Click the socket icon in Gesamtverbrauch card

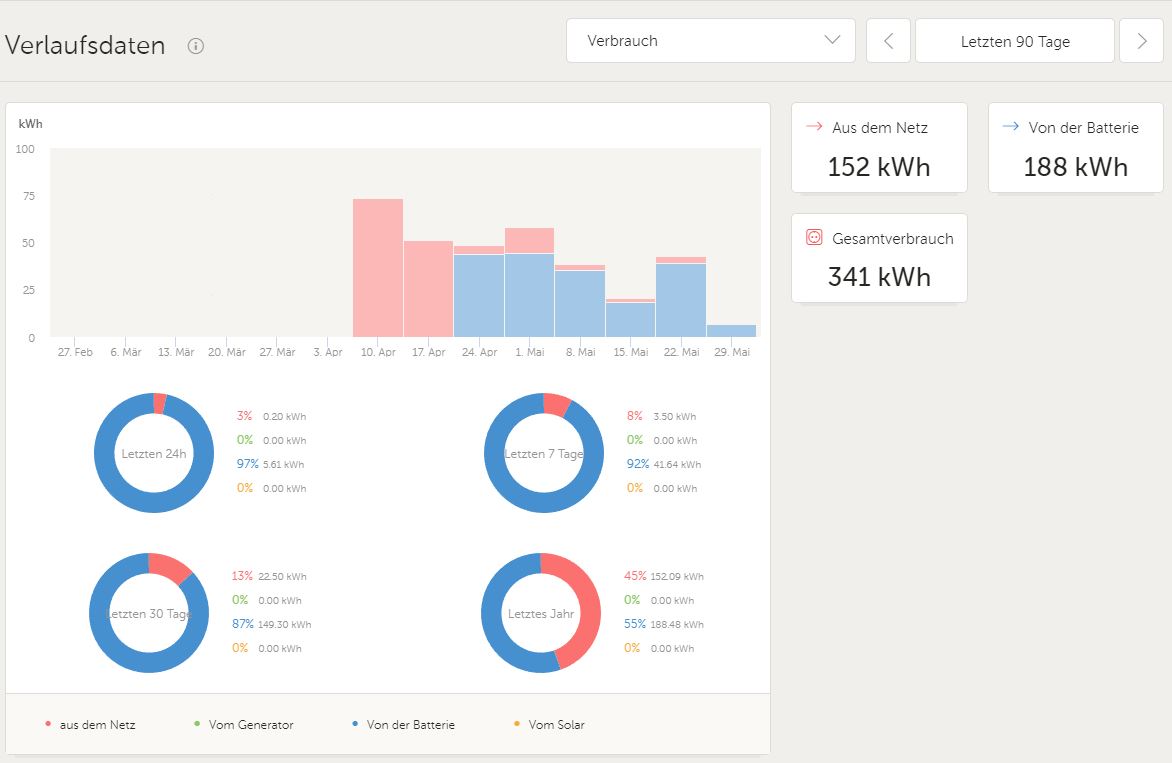pos(814,238)
